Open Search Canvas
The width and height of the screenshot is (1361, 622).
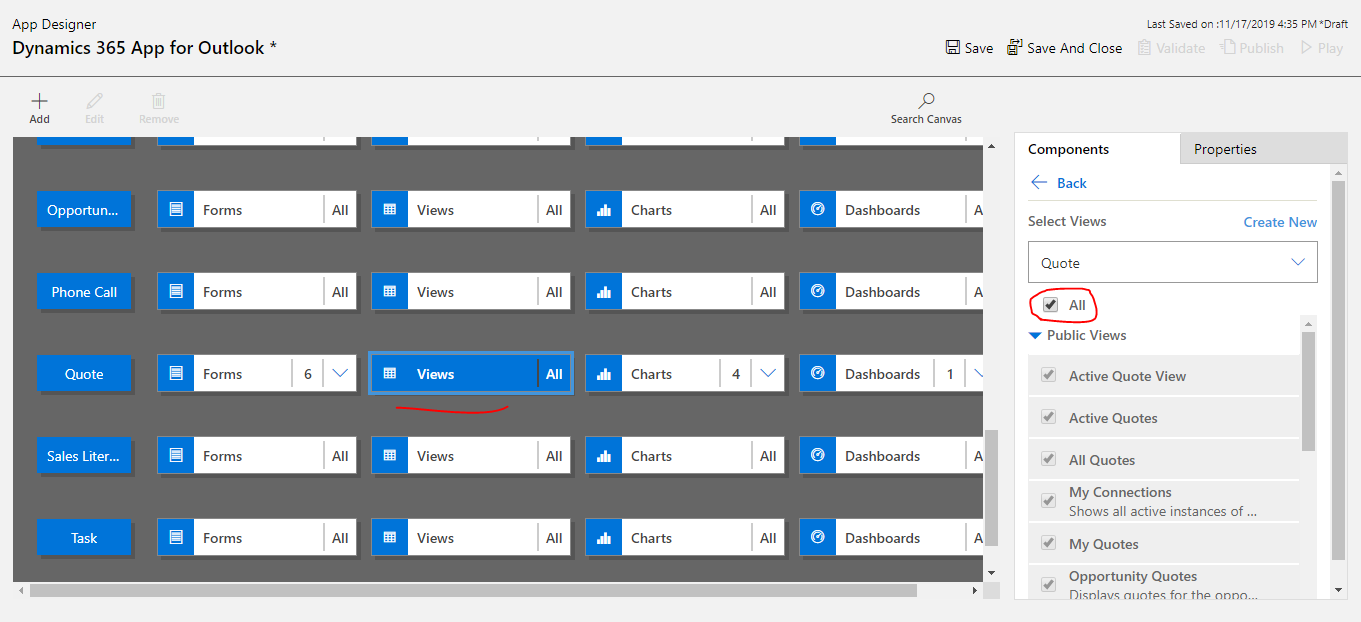(x=924, y=105)
